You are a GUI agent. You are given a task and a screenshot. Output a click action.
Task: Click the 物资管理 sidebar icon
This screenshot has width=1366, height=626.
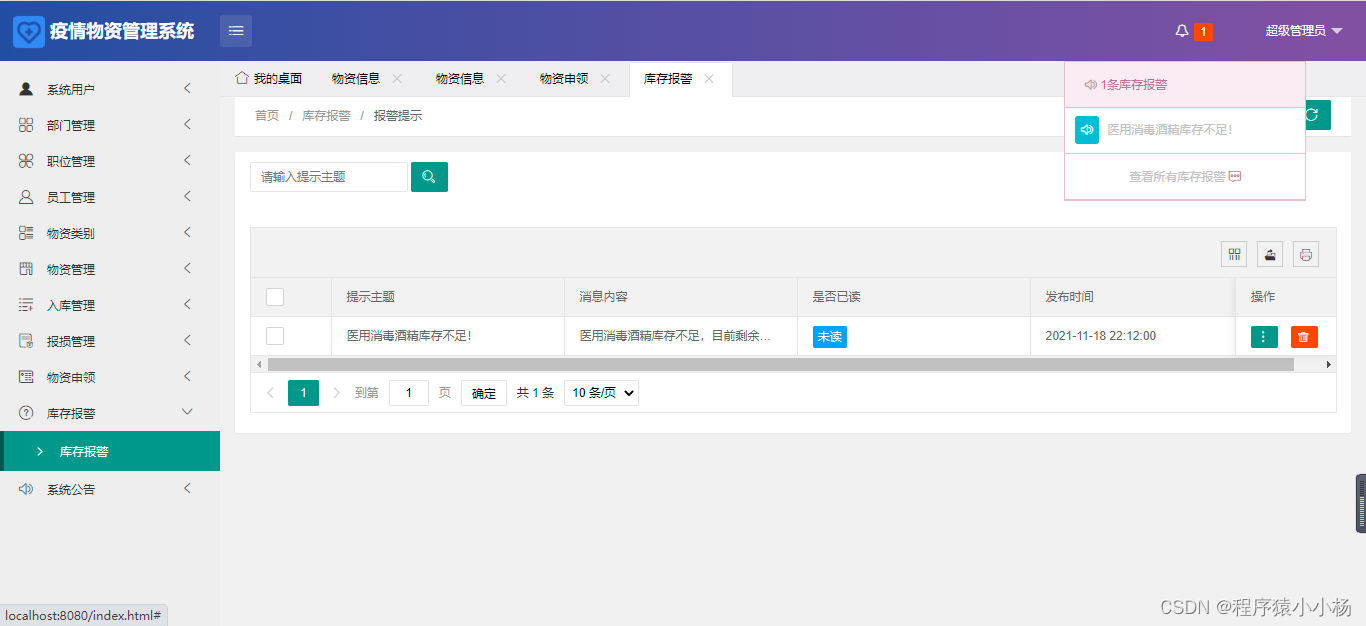point(26,269)
